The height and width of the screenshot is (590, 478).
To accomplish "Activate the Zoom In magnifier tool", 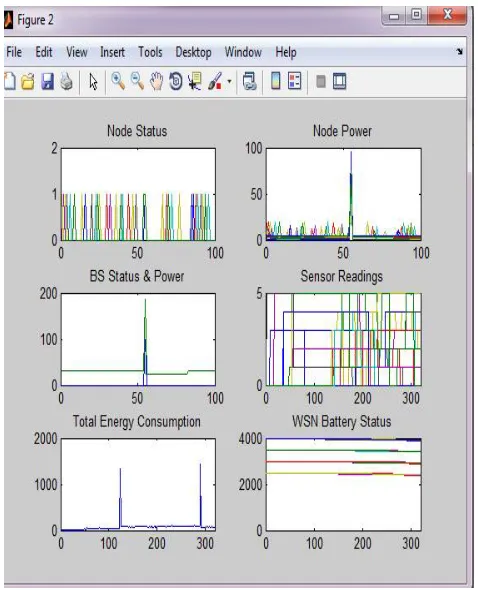I will click(118, 81).
